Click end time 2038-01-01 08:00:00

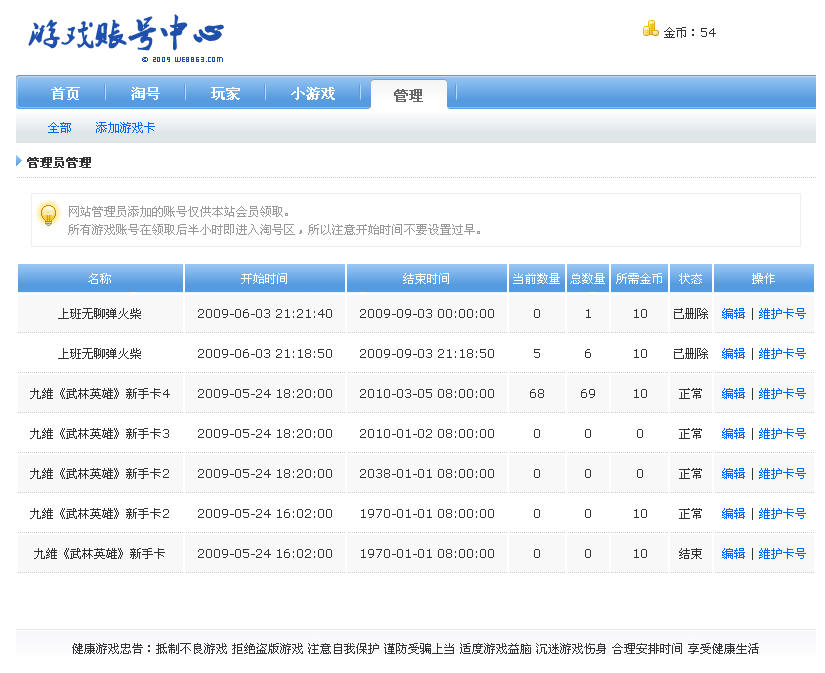[x=427, y=474]
